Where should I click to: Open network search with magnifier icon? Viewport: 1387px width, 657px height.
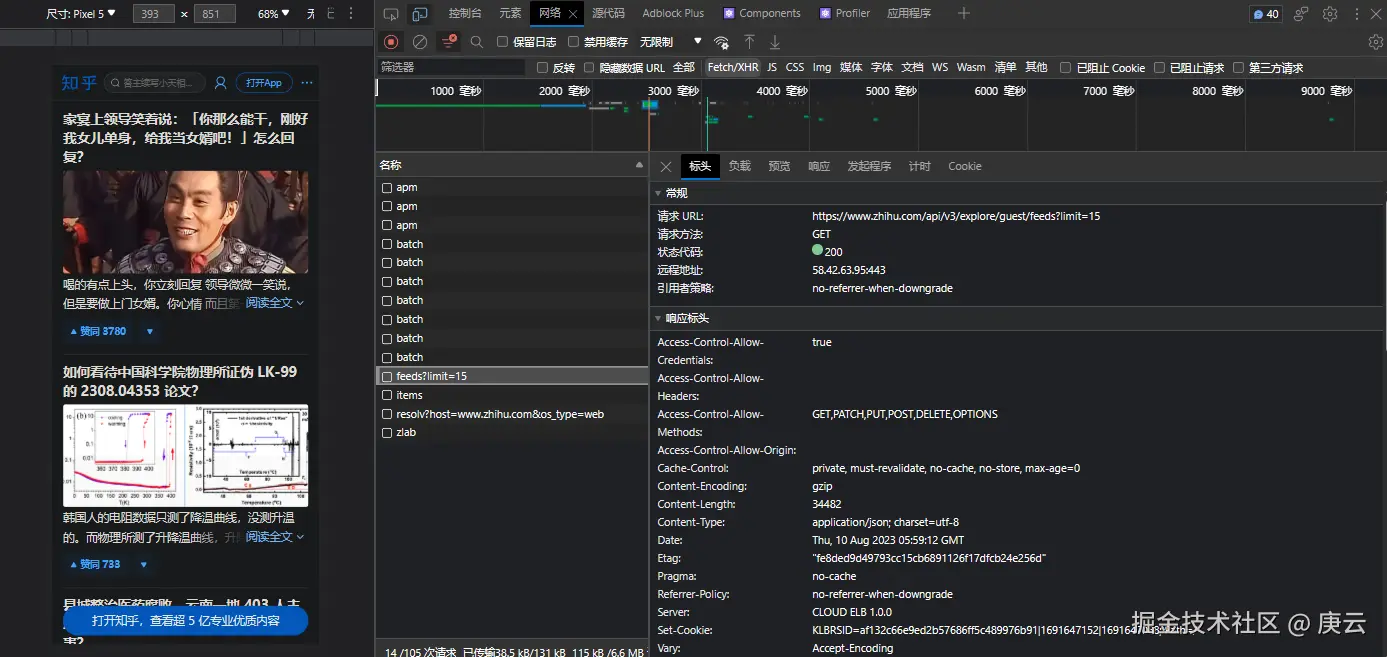pyautogui.click(x=477, y=42)
